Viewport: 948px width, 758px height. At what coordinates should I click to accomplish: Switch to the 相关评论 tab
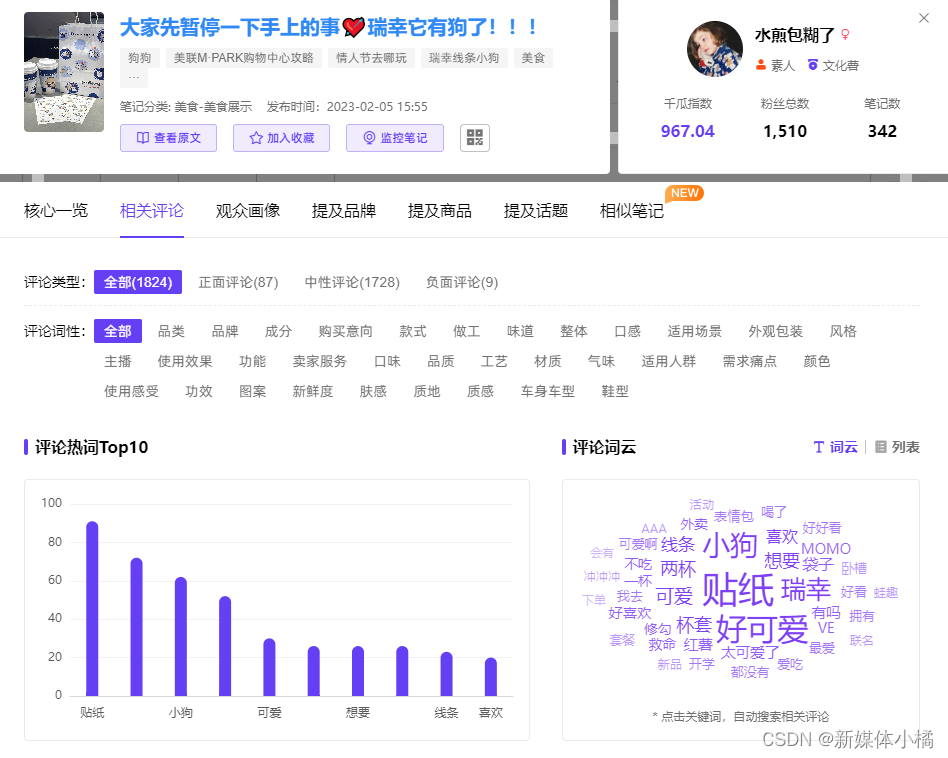[152, 210]
